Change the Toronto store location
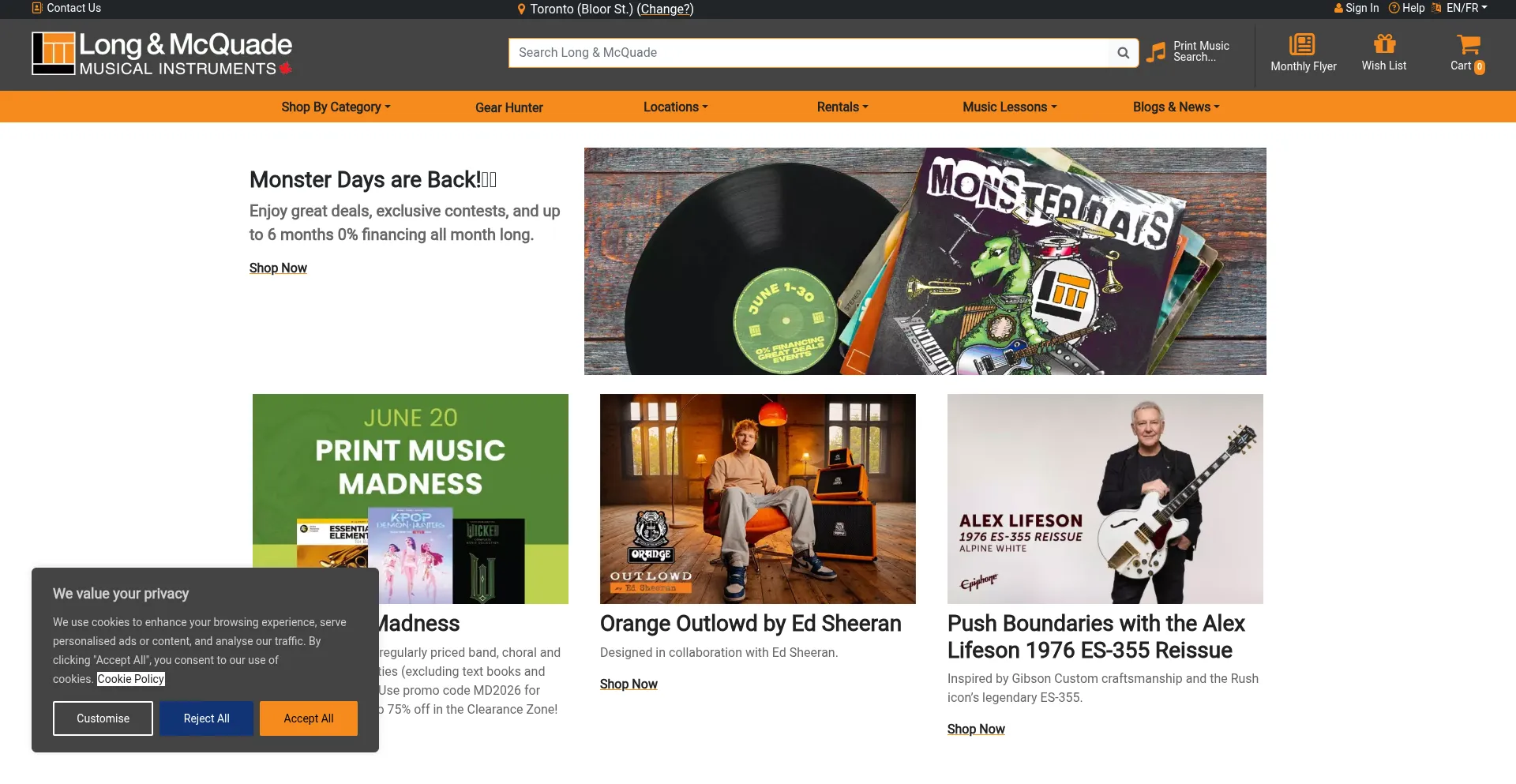The height and width of the screenshot is (784, 1516). (x=665, y=9)
